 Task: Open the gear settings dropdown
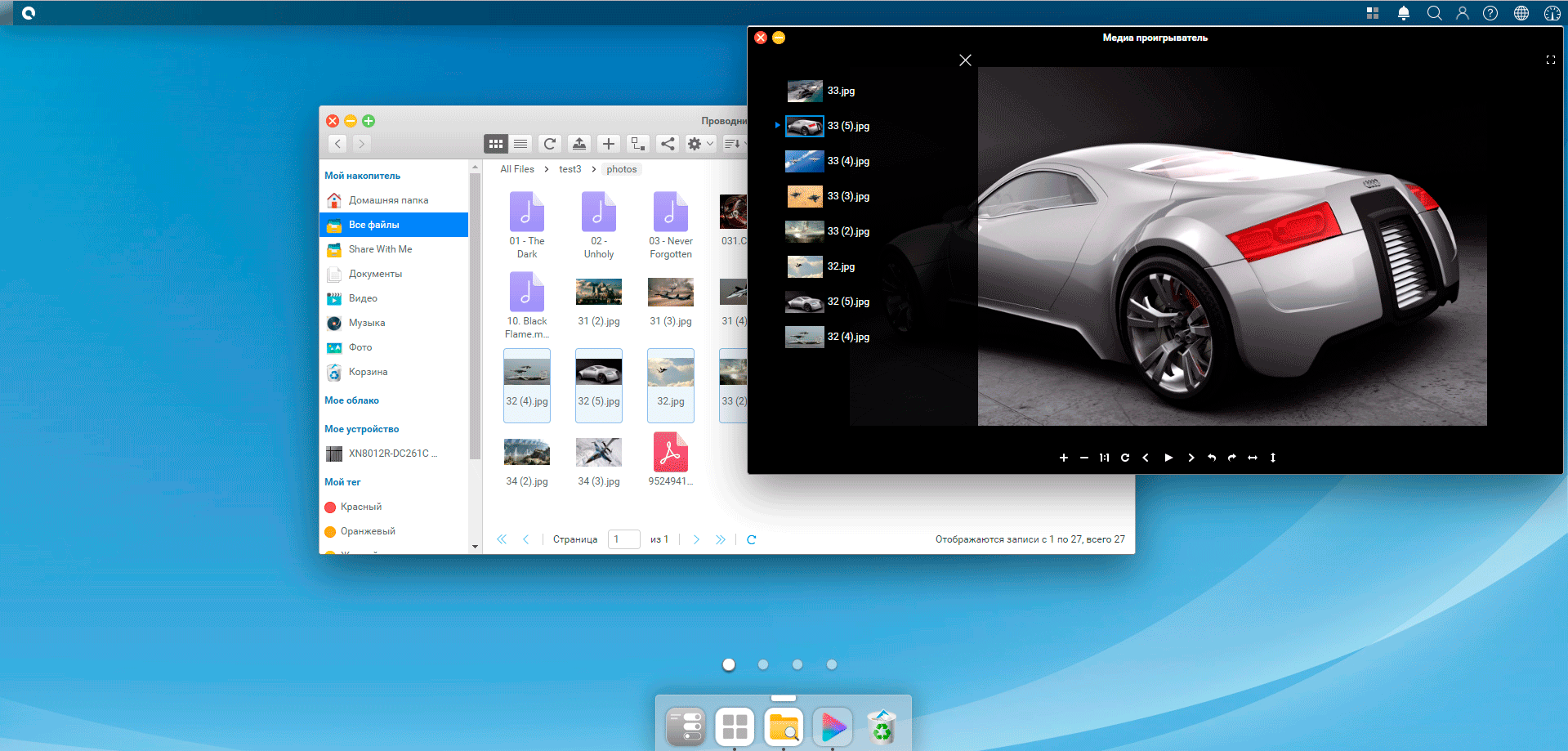coord(700,144)
